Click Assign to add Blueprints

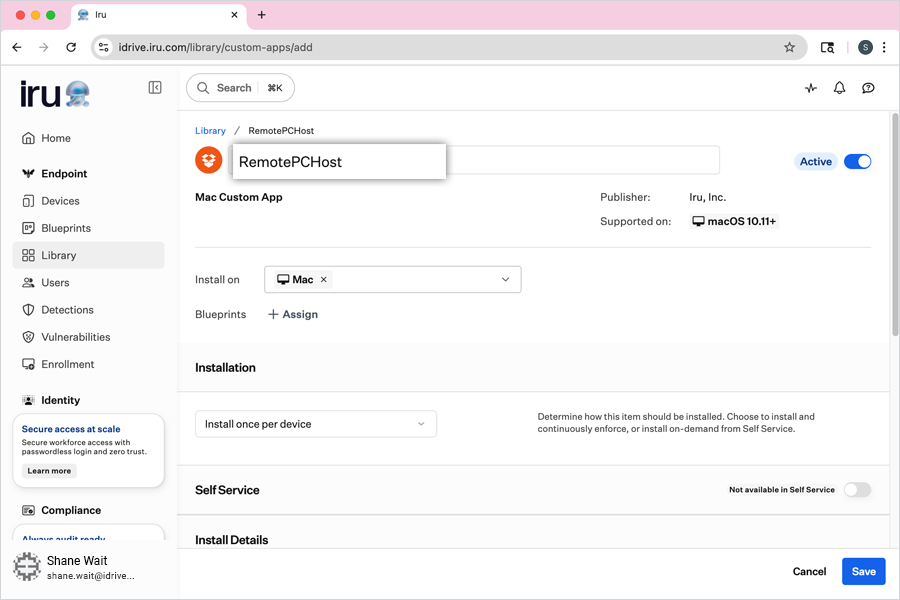293,314
